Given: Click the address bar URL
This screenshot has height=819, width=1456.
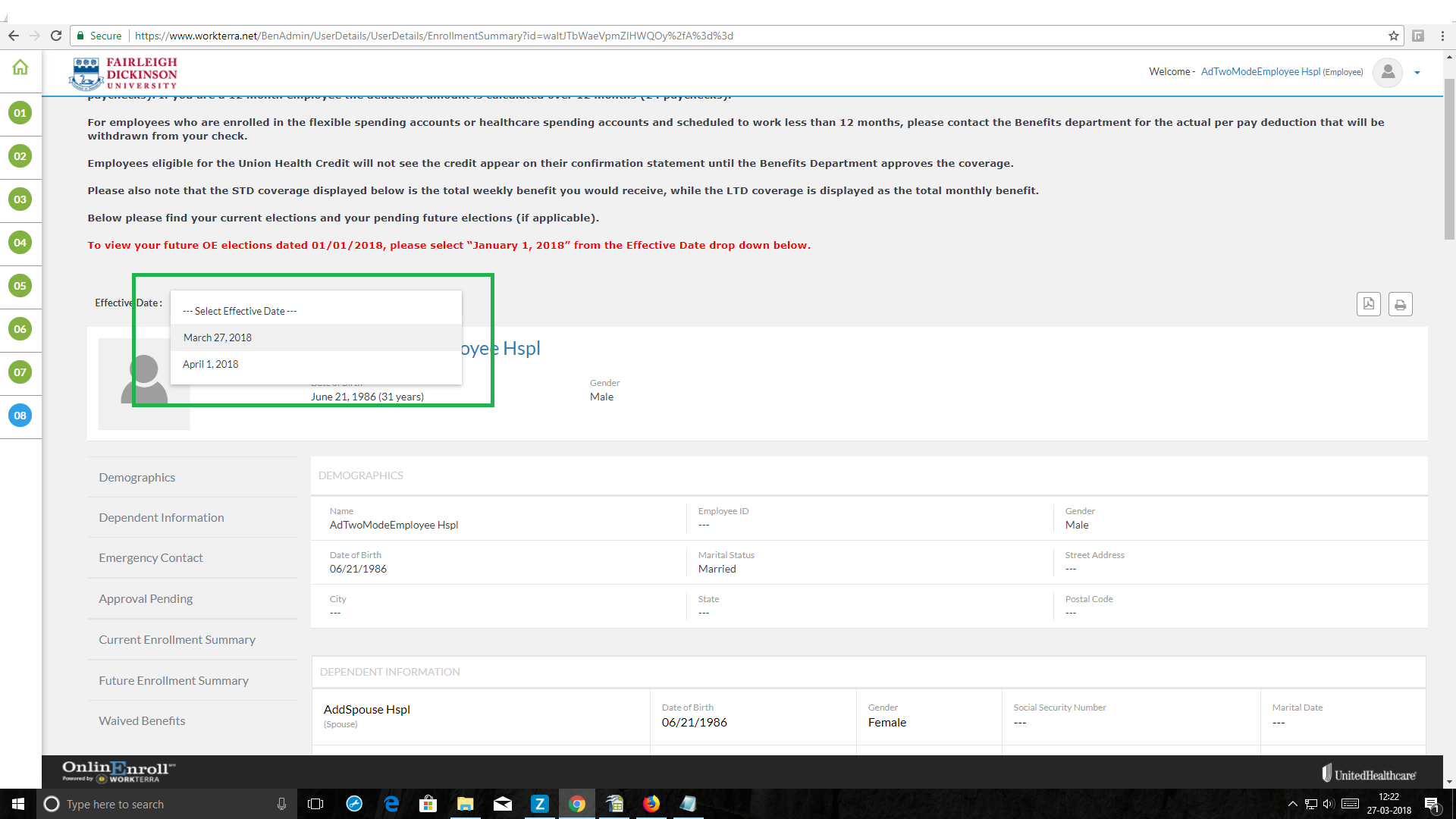Looking at the screenshot, I should coord(434,36).
